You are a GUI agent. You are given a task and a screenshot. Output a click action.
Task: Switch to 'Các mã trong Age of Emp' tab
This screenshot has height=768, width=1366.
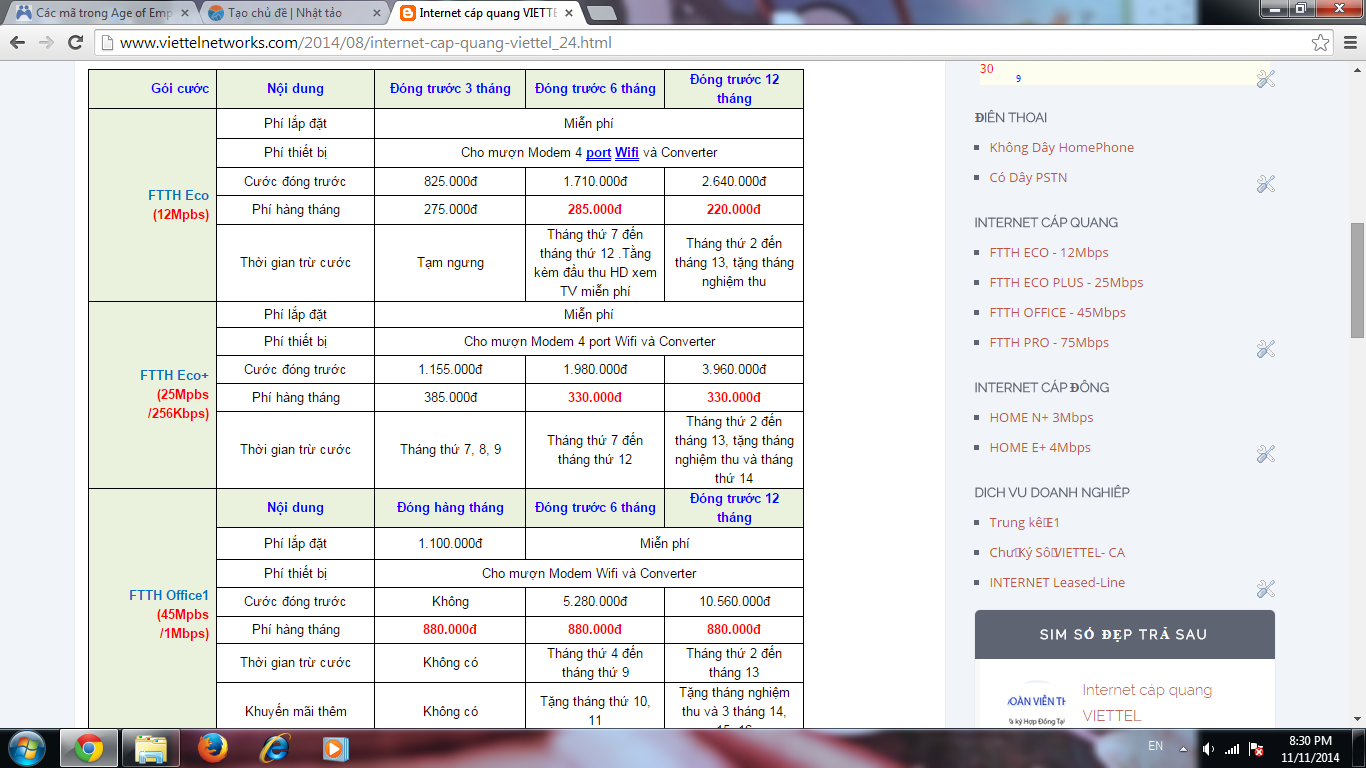(x=100, y=13)
